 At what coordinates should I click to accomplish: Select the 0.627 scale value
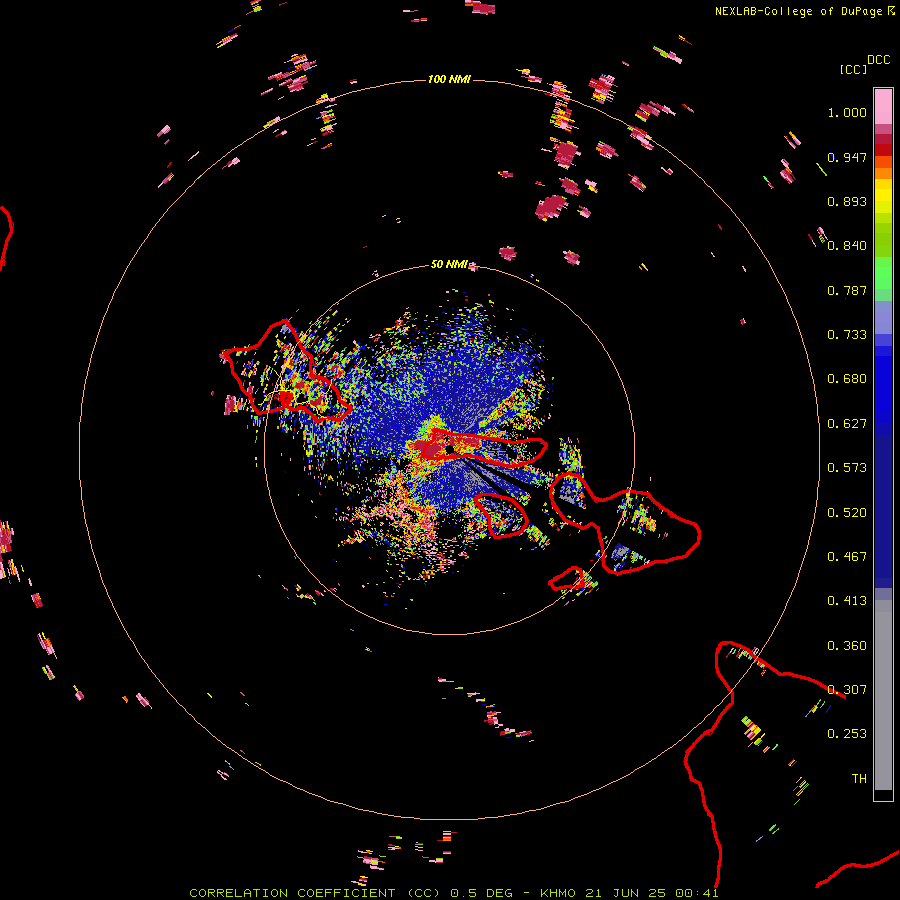pyautogui.click(x=847, y=424)
